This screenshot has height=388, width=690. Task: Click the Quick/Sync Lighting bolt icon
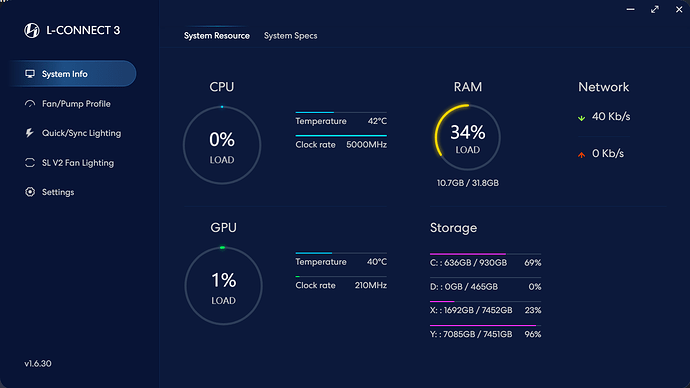pos(29,133)
